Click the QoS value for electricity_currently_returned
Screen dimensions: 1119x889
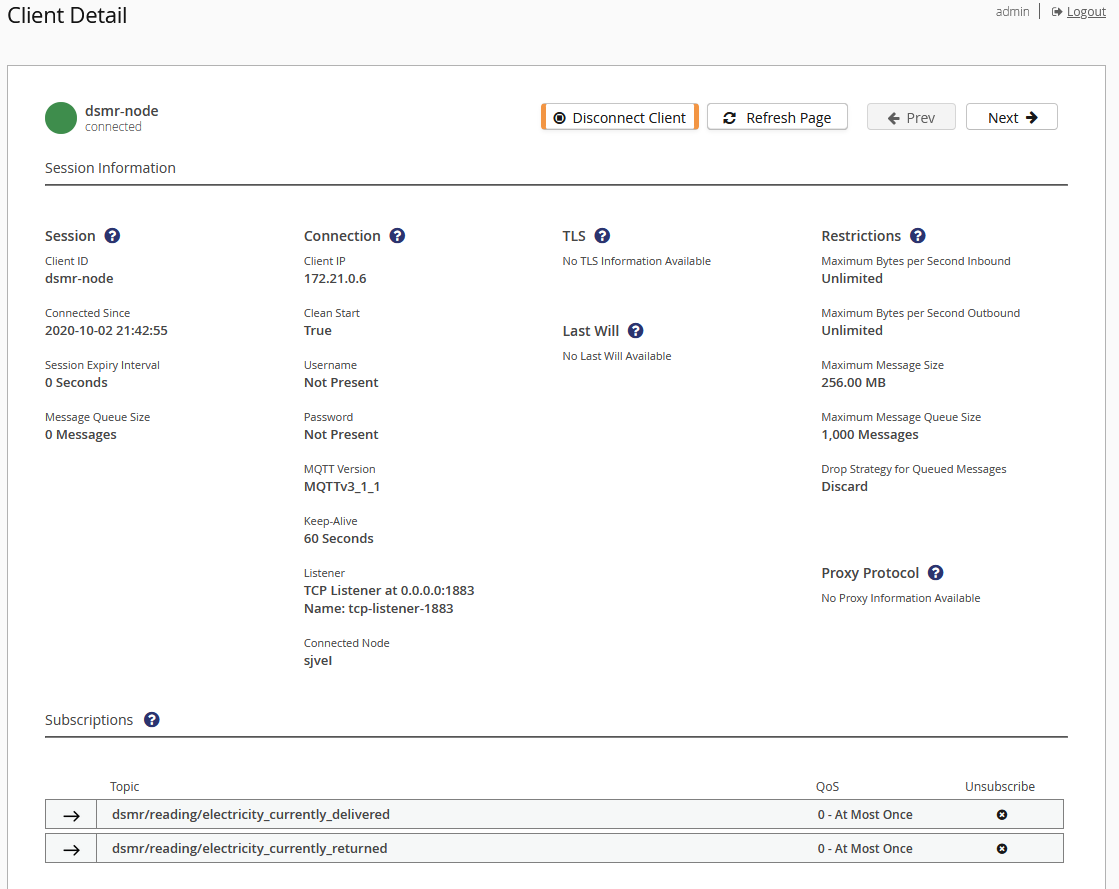click(865, 848)
